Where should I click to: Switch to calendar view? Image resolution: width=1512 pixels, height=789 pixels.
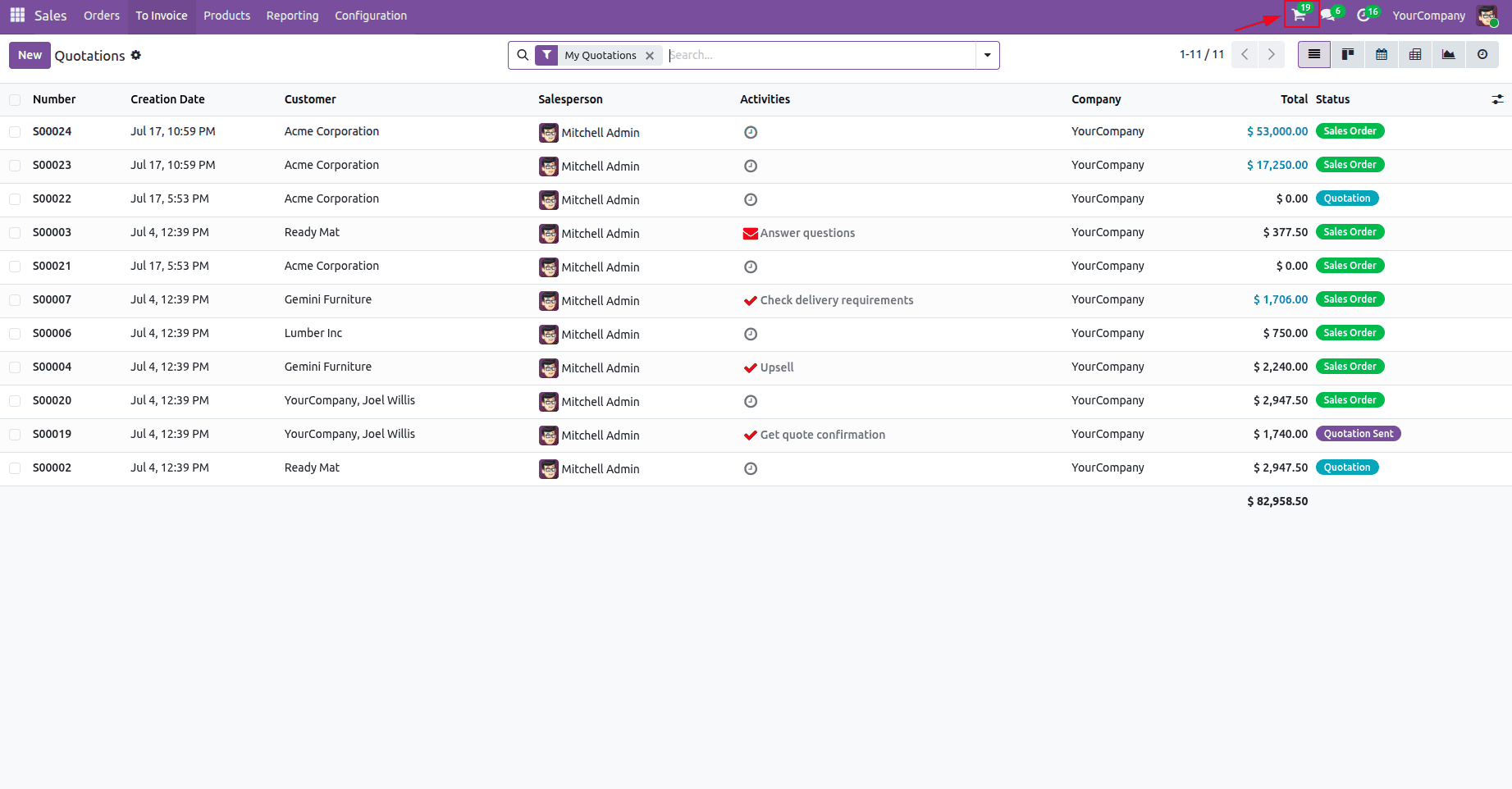1382,54
